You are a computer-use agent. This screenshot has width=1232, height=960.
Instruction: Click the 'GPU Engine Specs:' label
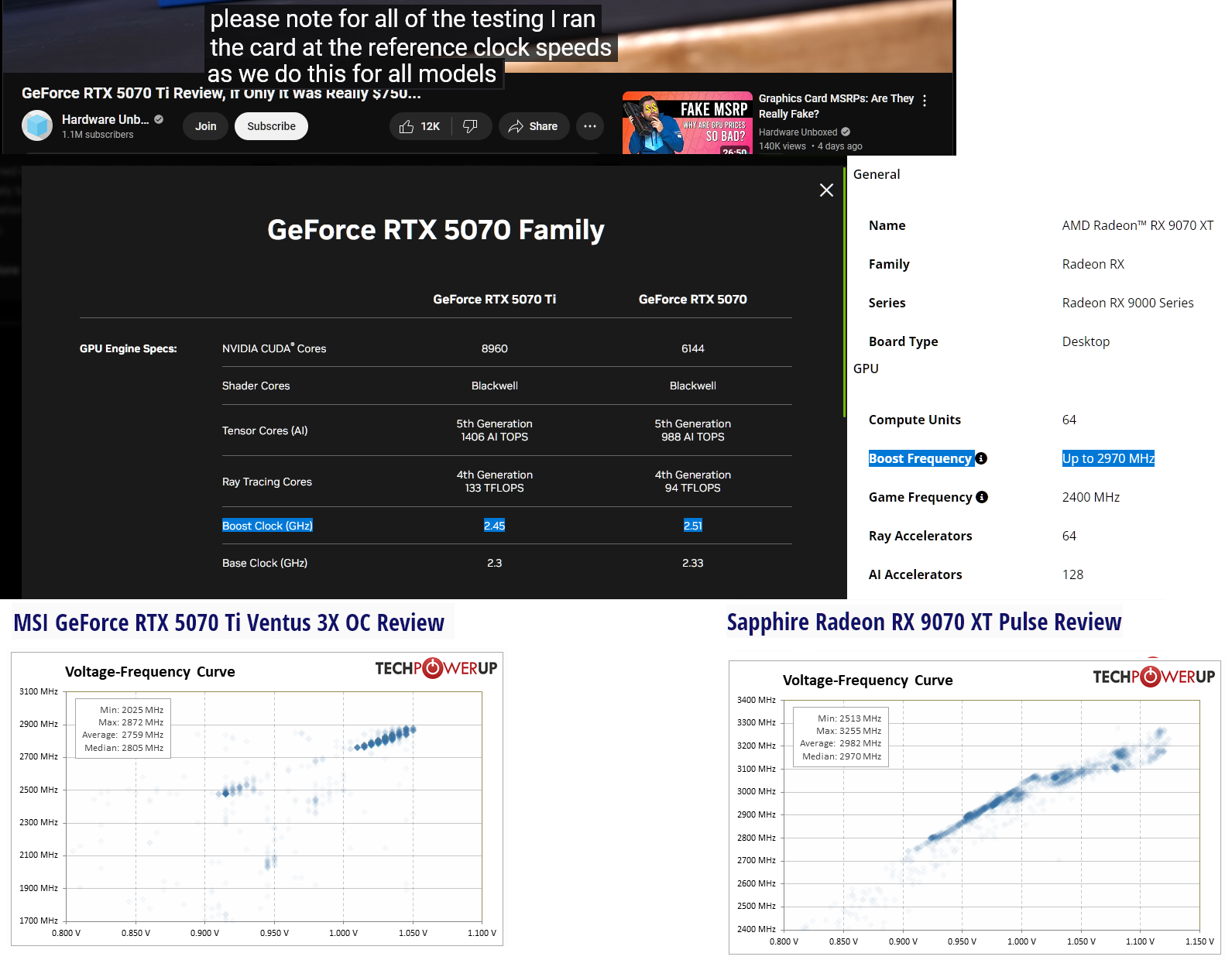tap(129, 349)
